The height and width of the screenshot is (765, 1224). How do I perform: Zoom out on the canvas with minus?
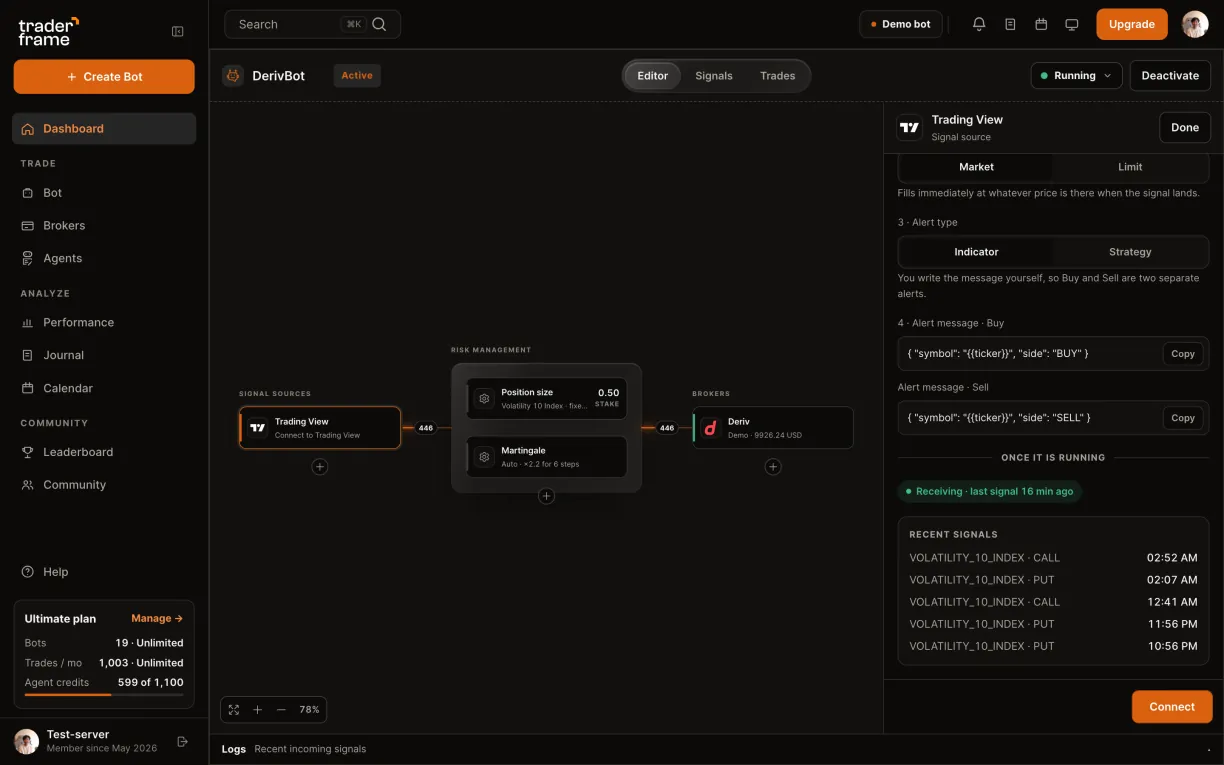(x=281, y=709)
